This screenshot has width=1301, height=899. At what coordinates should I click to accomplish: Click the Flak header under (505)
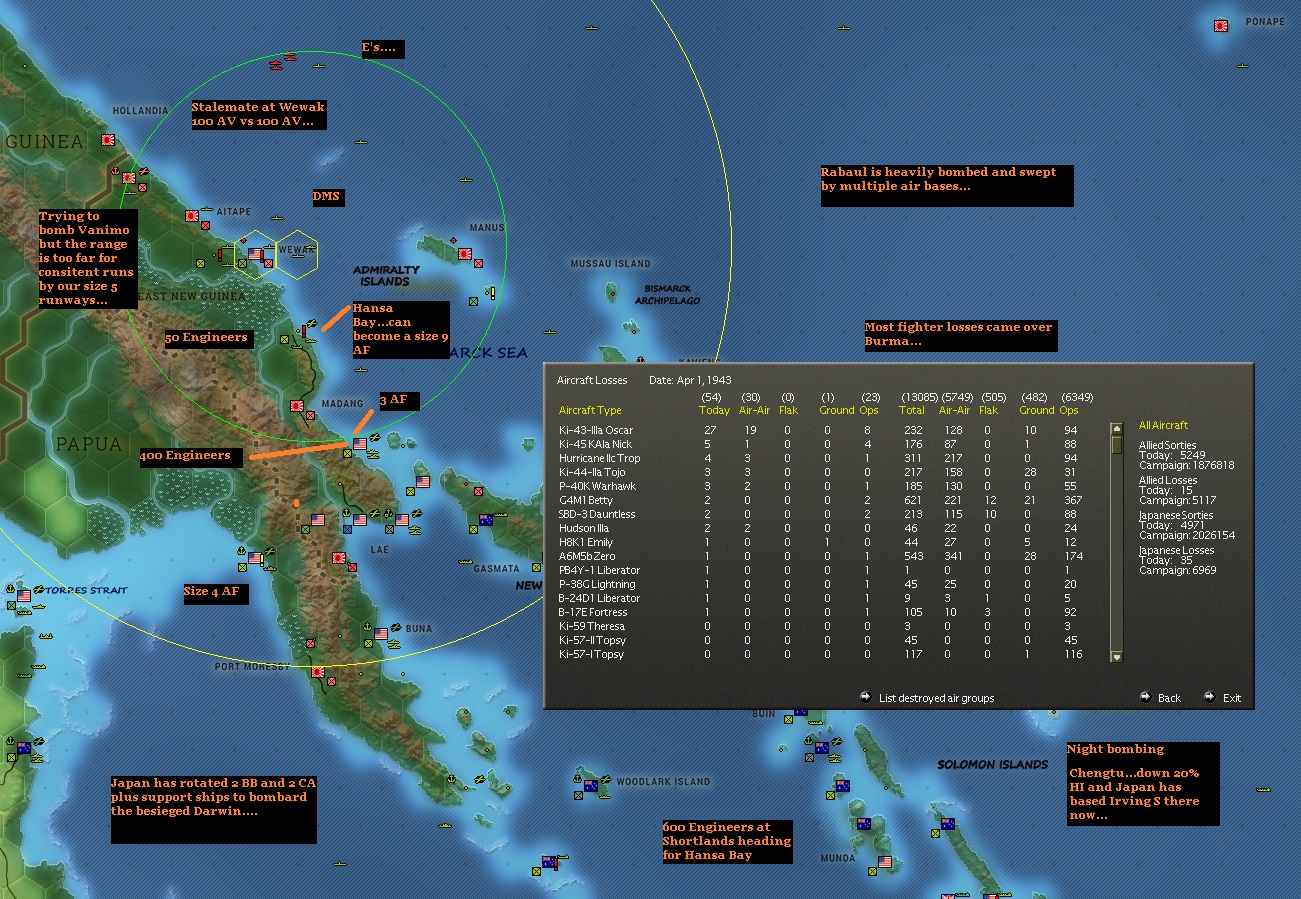[x=988, y=410]
